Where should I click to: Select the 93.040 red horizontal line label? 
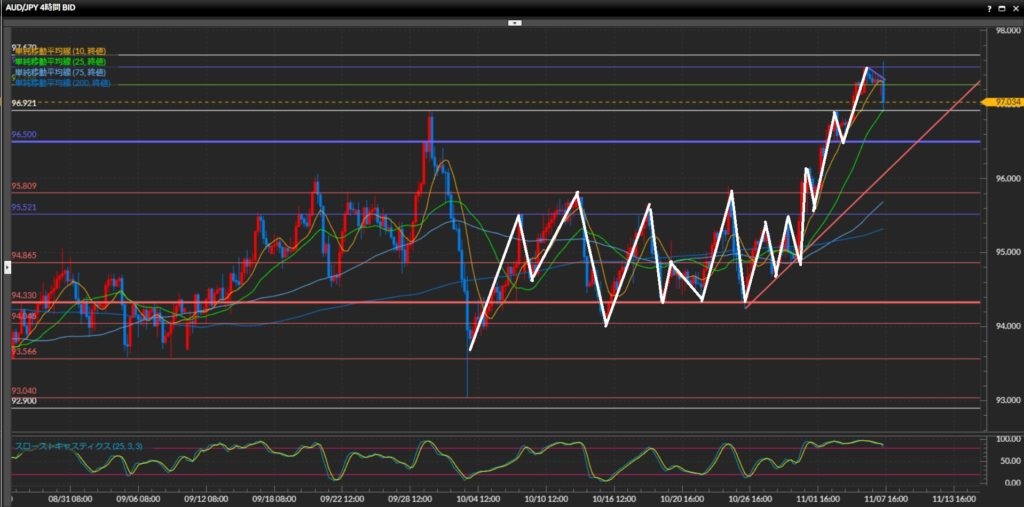(24, 391)
